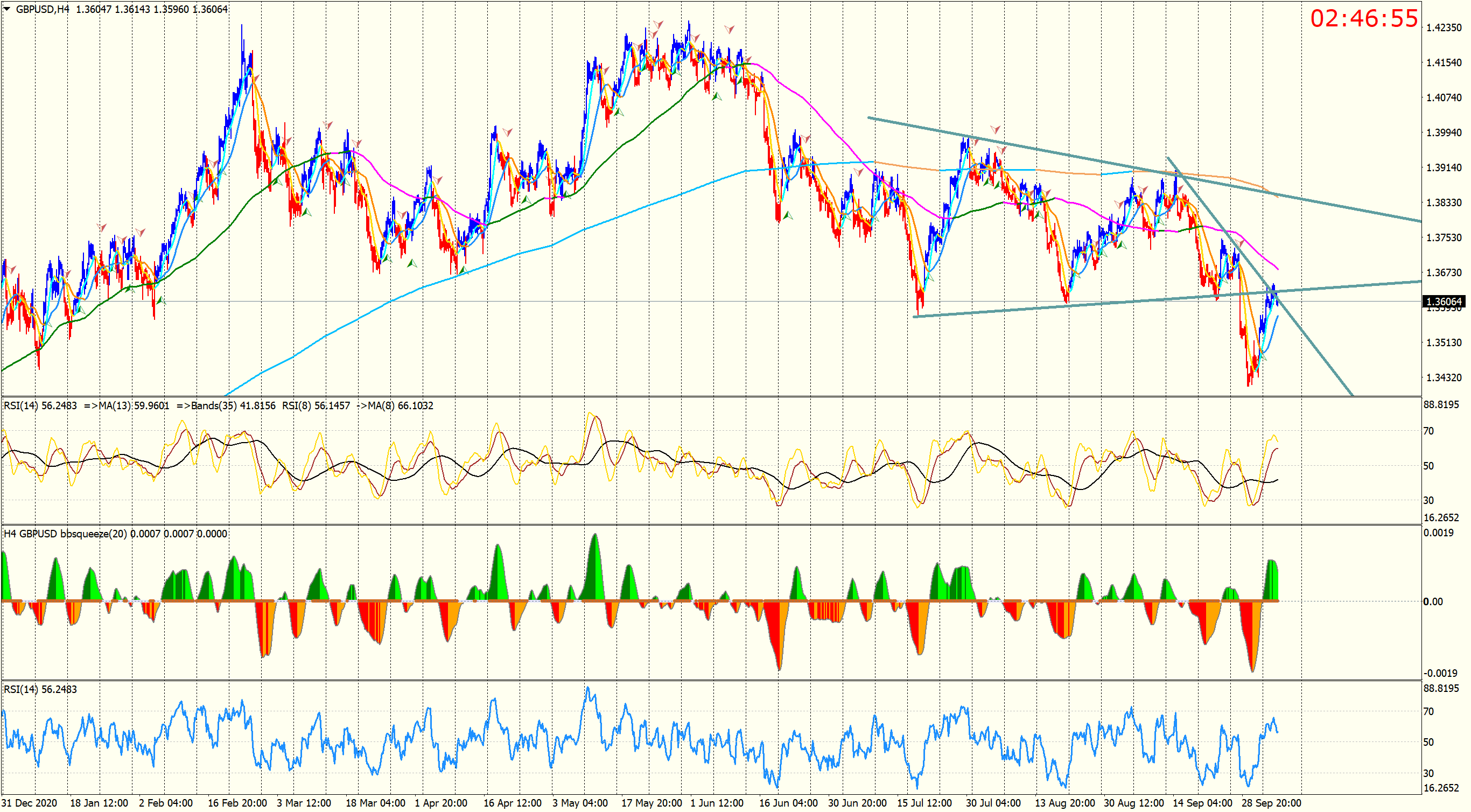Click the 16 Jun 04:00 time label
Image resolution: width=1471 pixels, height=812 pixels.
coord(788,803)
